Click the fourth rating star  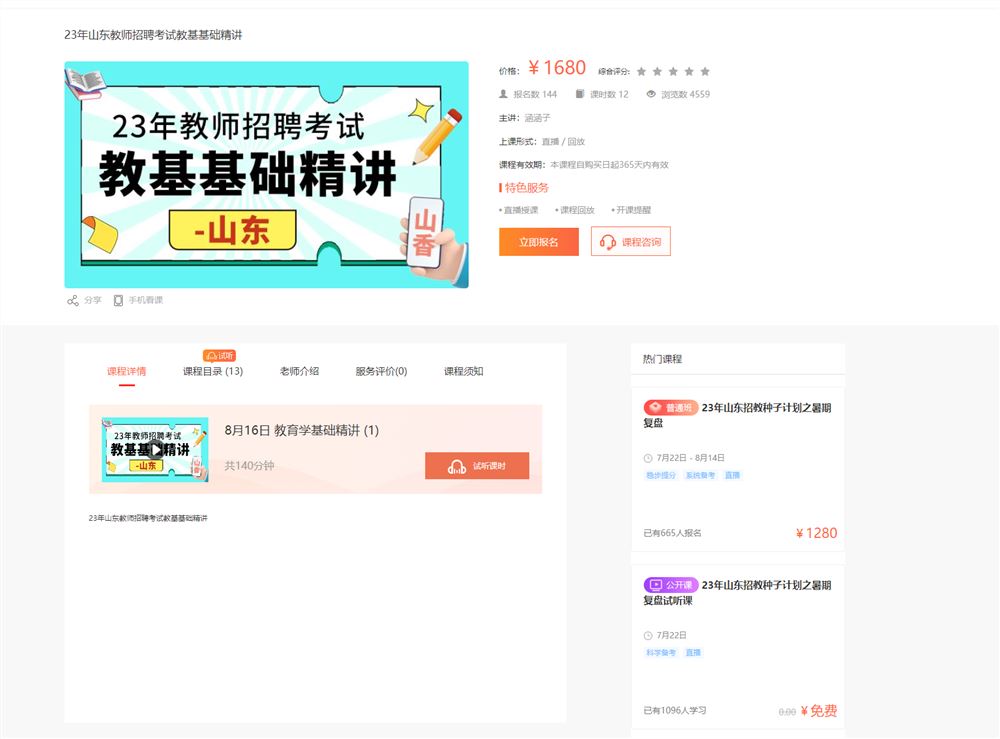689,71
